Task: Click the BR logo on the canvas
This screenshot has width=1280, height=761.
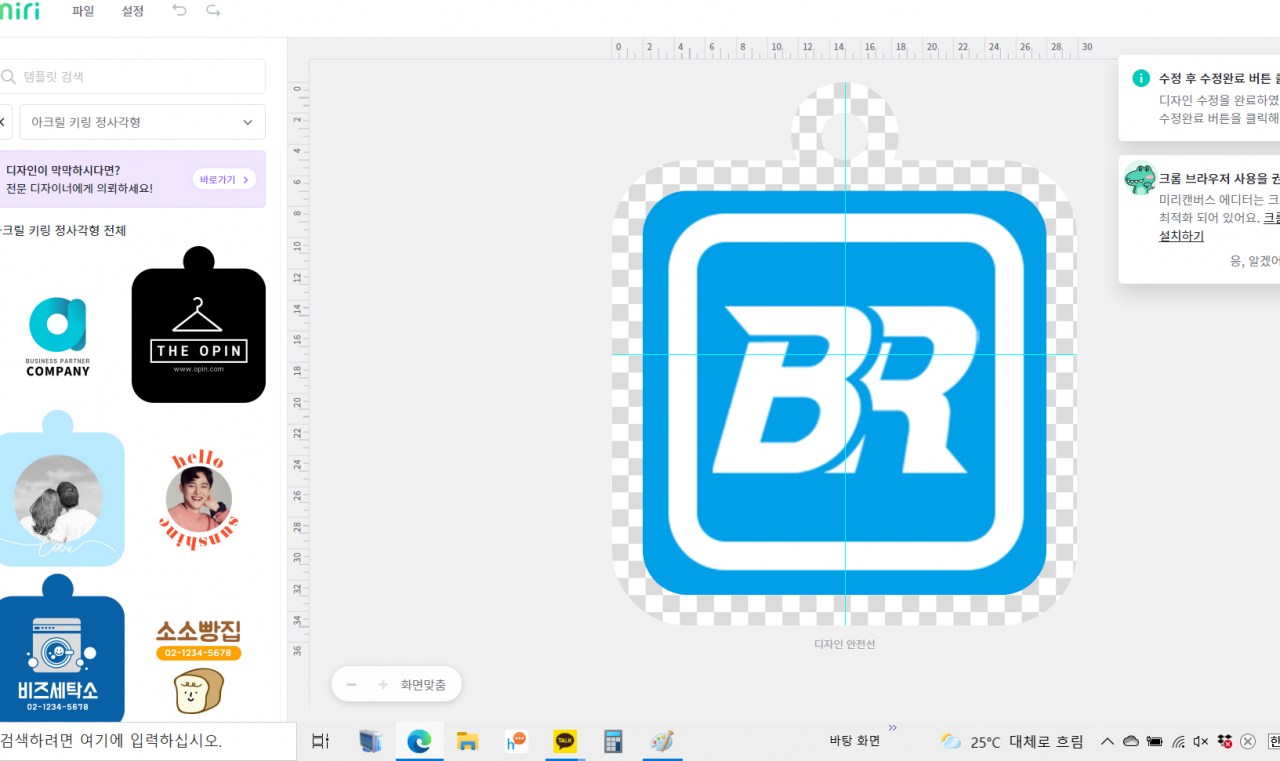Action: pos(847,388)
